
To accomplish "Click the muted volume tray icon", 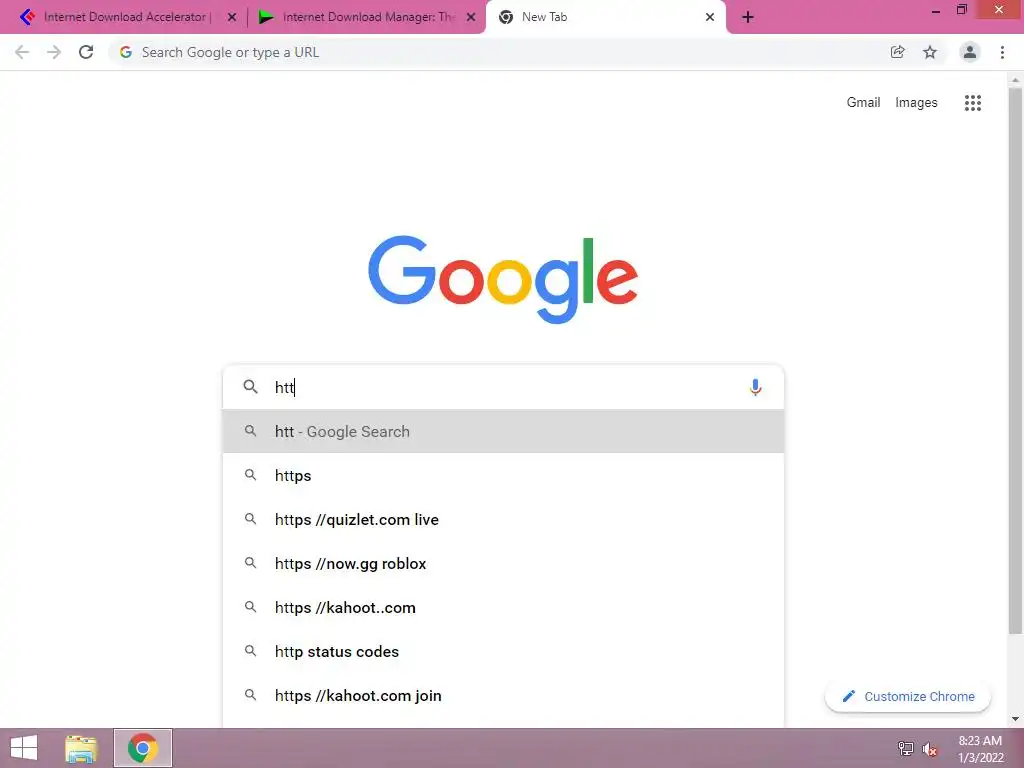I will (930, 749).
